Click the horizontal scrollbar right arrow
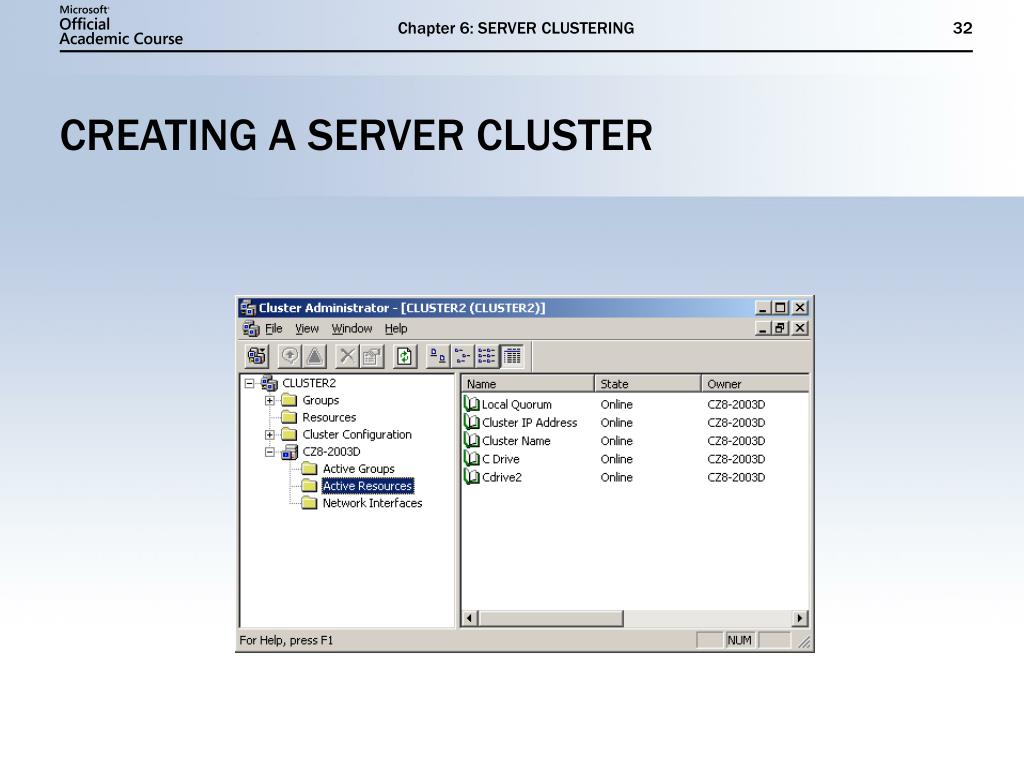Image resolution: width=1024 pixels, height=768 pixels. coord(800,618)
